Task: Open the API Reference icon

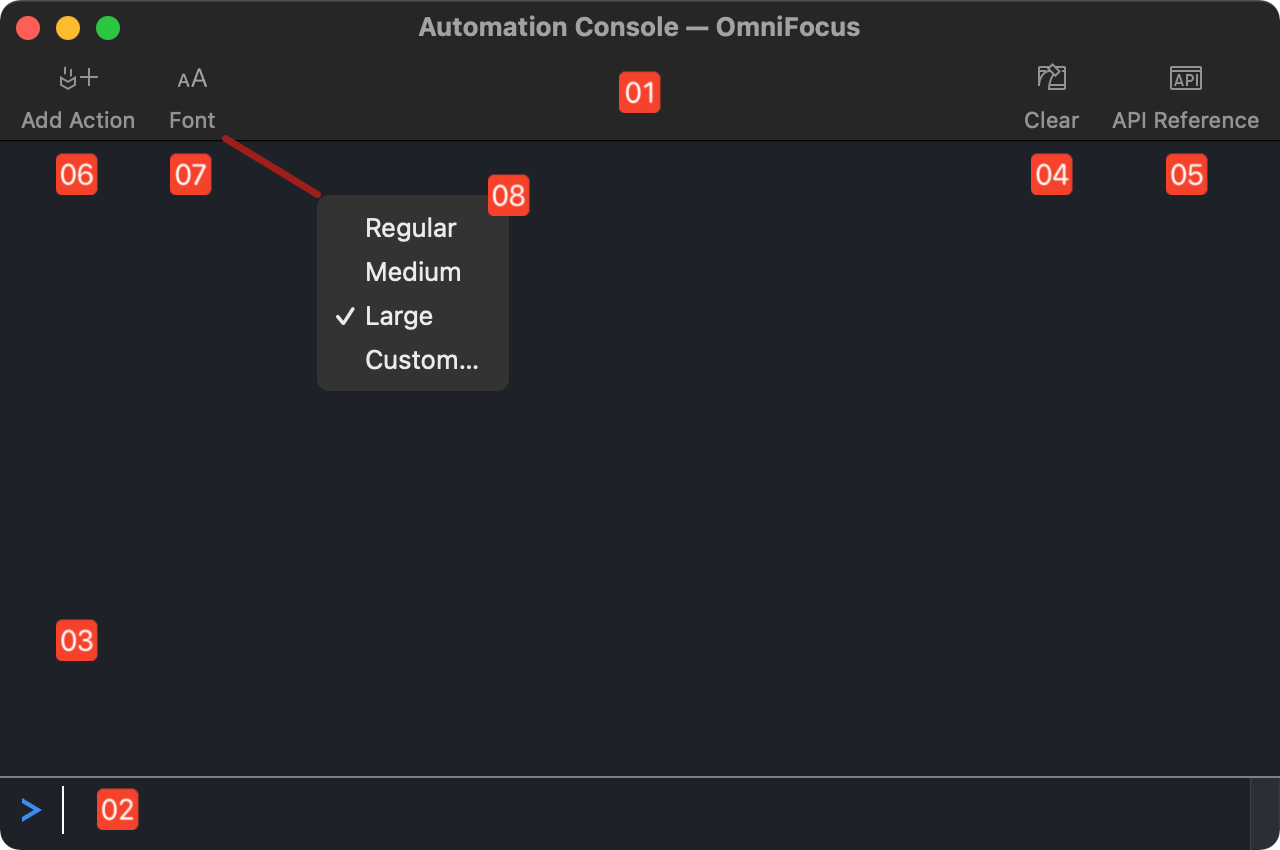Action: coord(1185,78)
